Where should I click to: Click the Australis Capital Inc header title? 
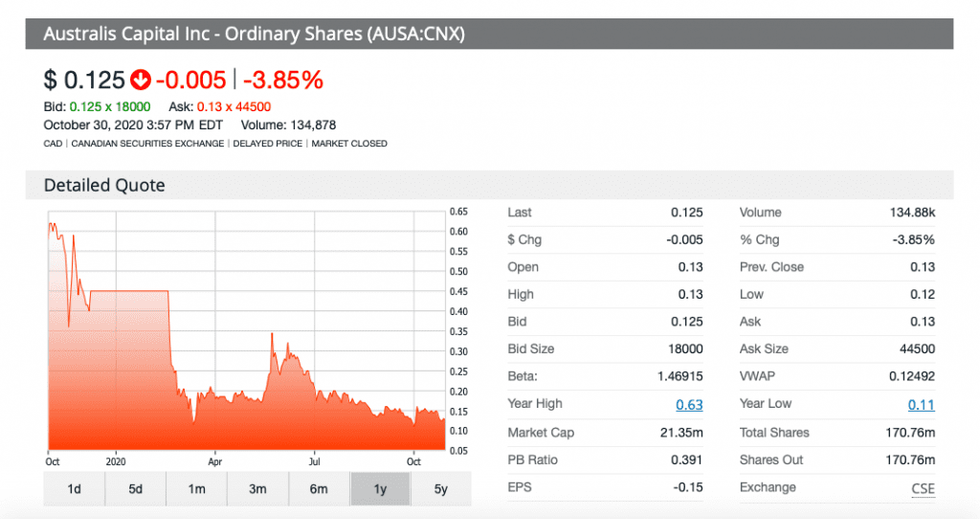click(254, 34)
